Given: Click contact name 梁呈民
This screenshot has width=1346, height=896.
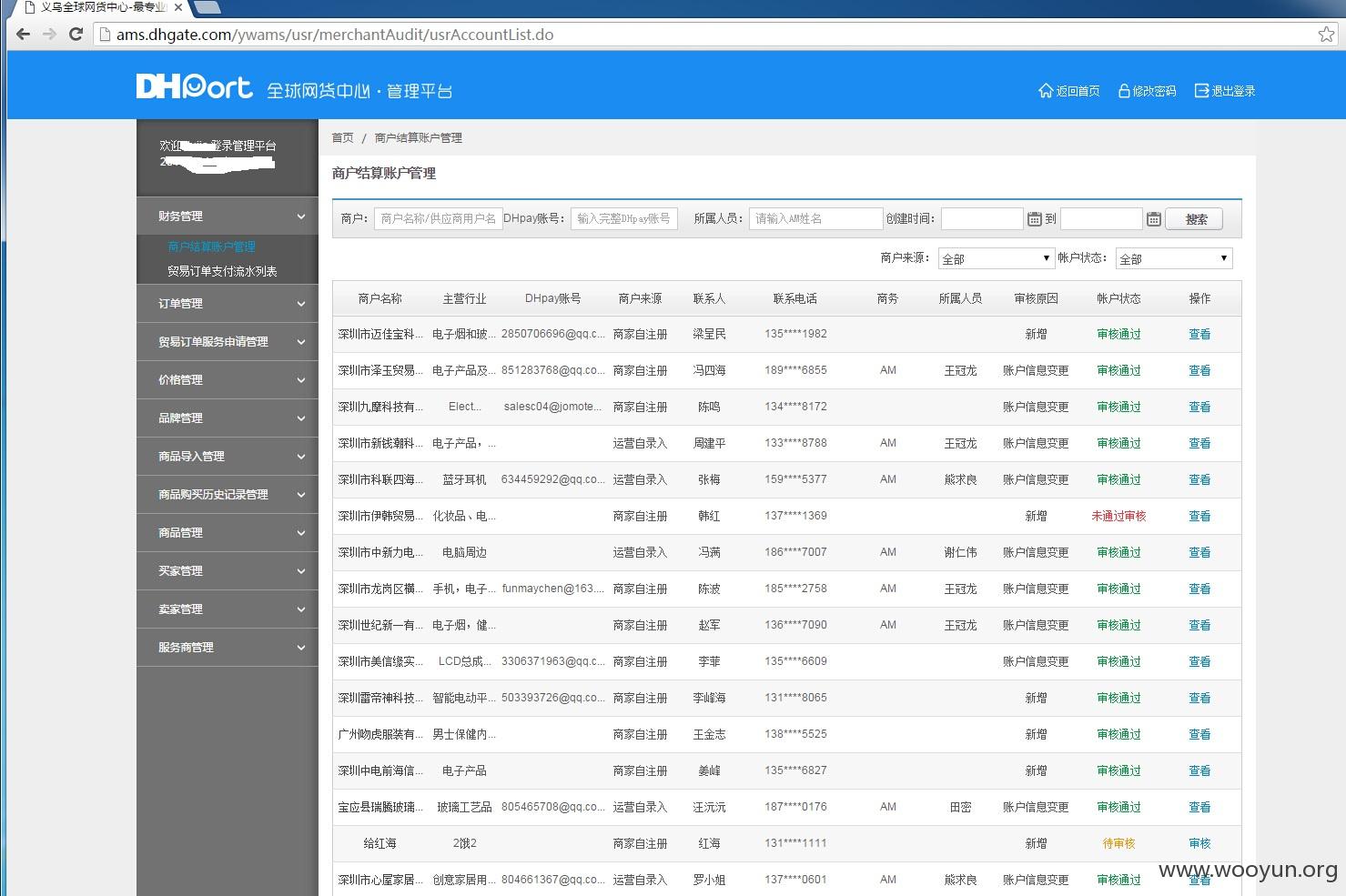Looking at the screenshot, I should pos(709,334).
